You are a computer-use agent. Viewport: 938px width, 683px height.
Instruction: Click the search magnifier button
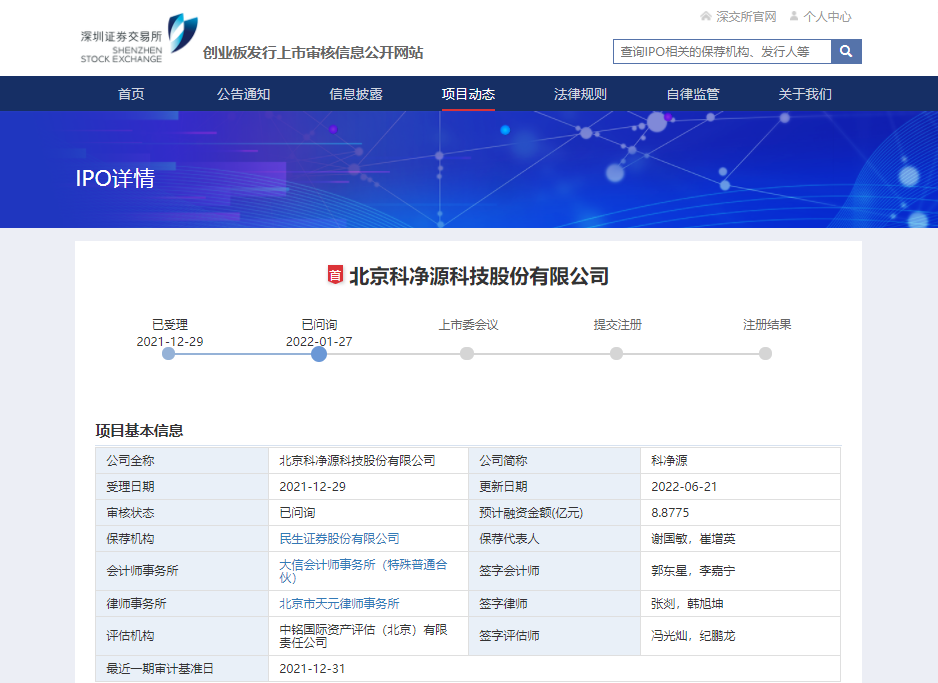[x=846, y=51]
